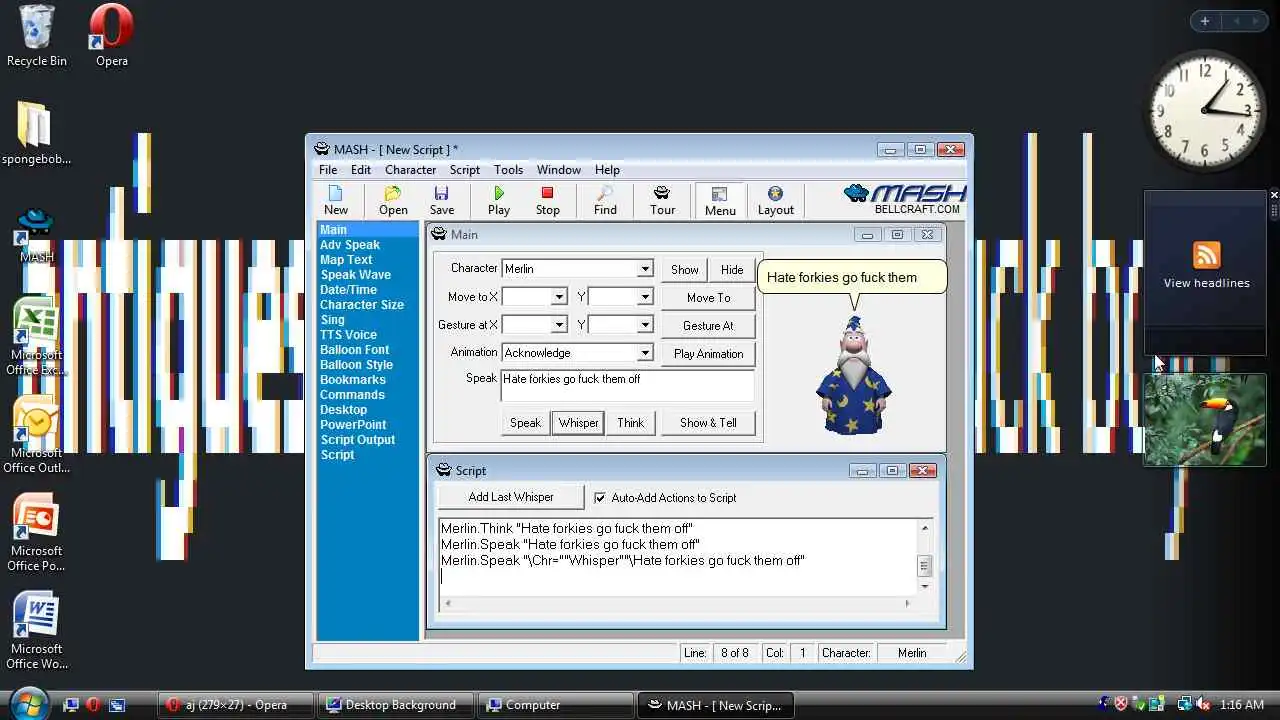Select the MASH desktop shortcut

36,236
